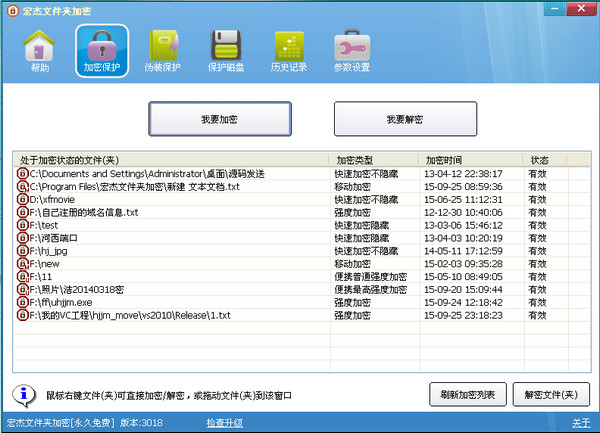The height and width of the screenshot is (433, 600).
Task: Click 刷新加密列表 refresh button
Action: (467, 393)
